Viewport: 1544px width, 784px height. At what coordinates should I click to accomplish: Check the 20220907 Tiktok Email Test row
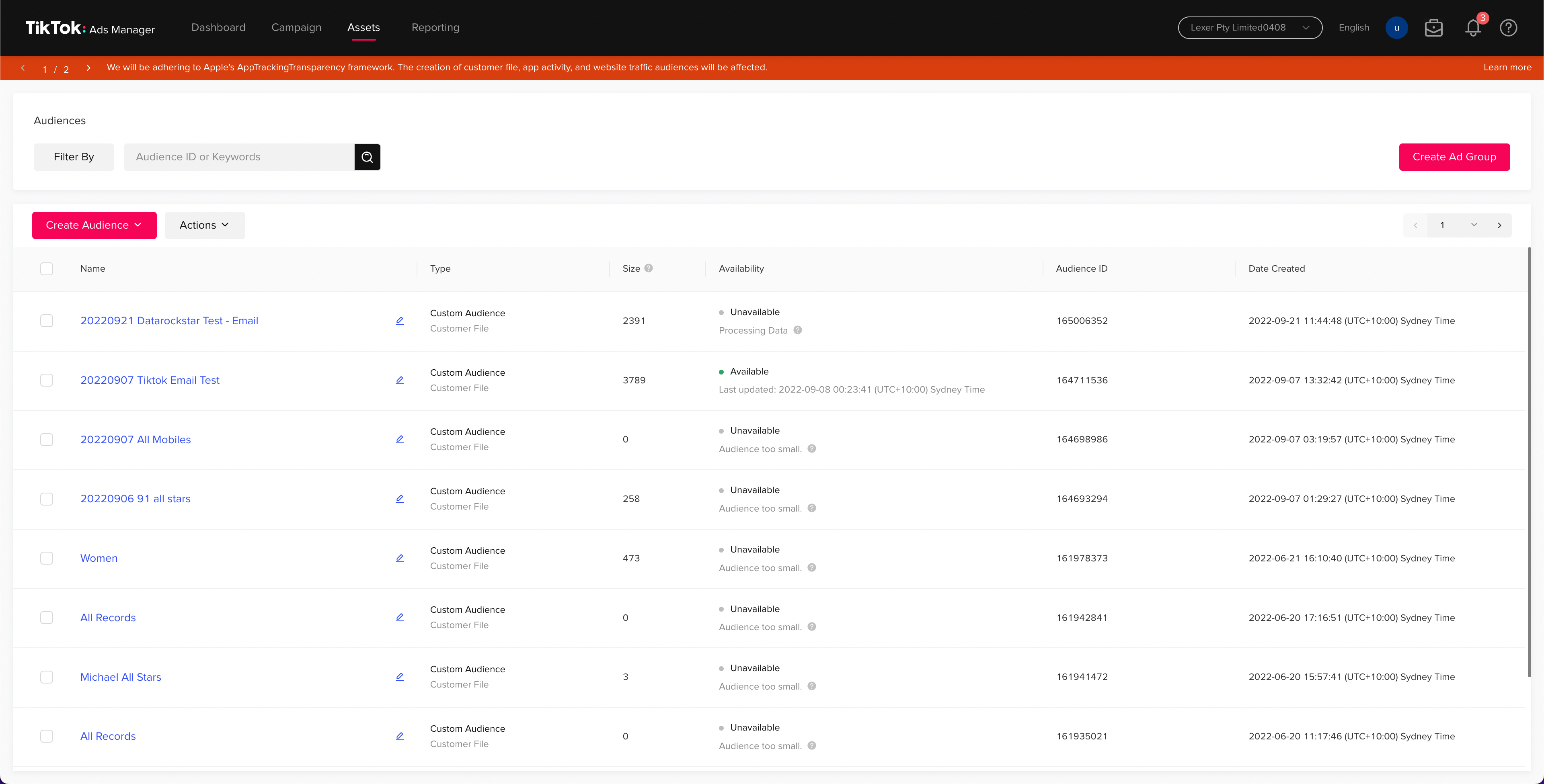pos(47,380)
